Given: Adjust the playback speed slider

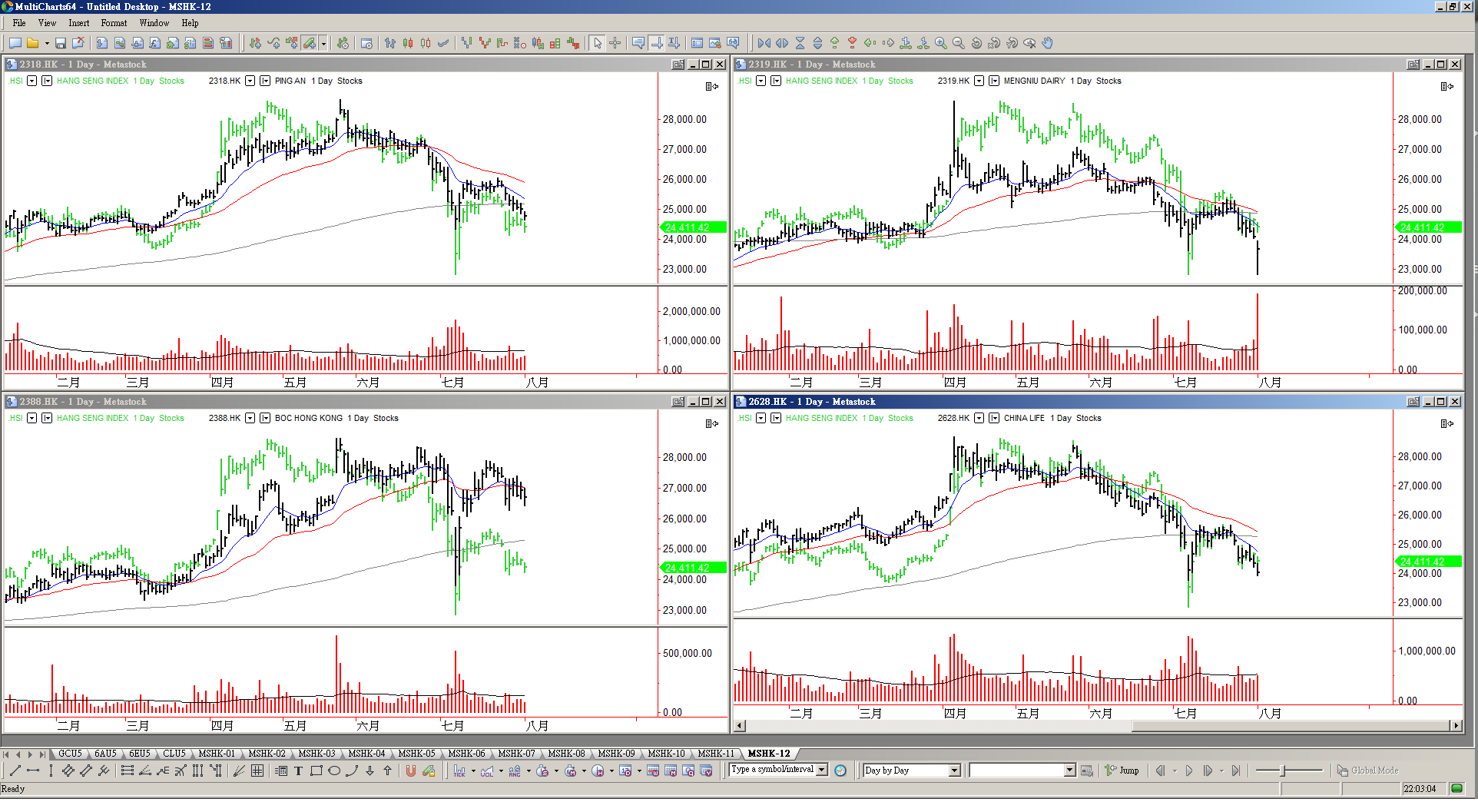Looking at the screenshot, I should pyautogui.click(x=1283, y=771).
